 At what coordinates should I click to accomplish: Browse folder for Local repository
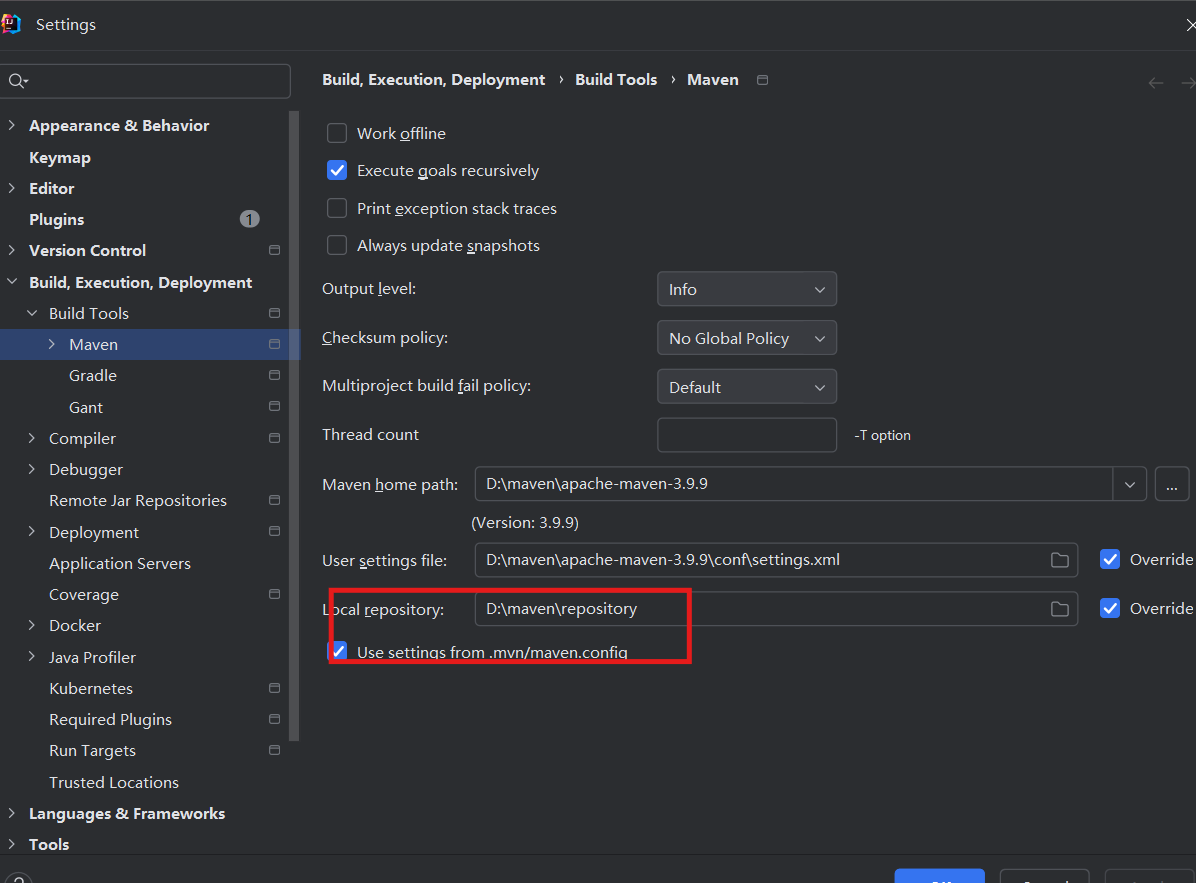pos(1059,609)
